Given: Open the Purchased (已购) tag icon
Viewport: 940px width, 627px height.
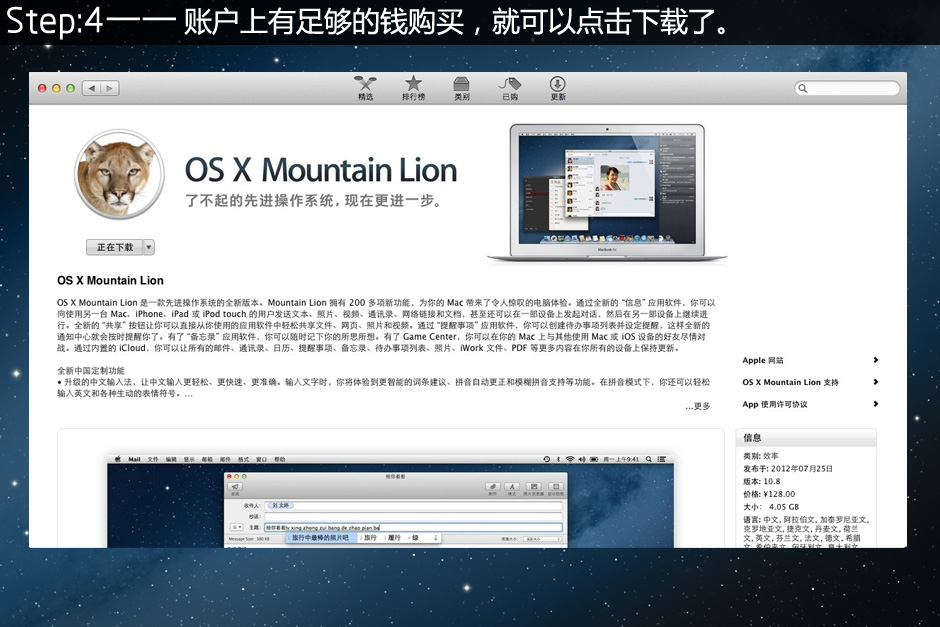Looking at the screenshot, I should pyautogui.click(x=510, y=88).
